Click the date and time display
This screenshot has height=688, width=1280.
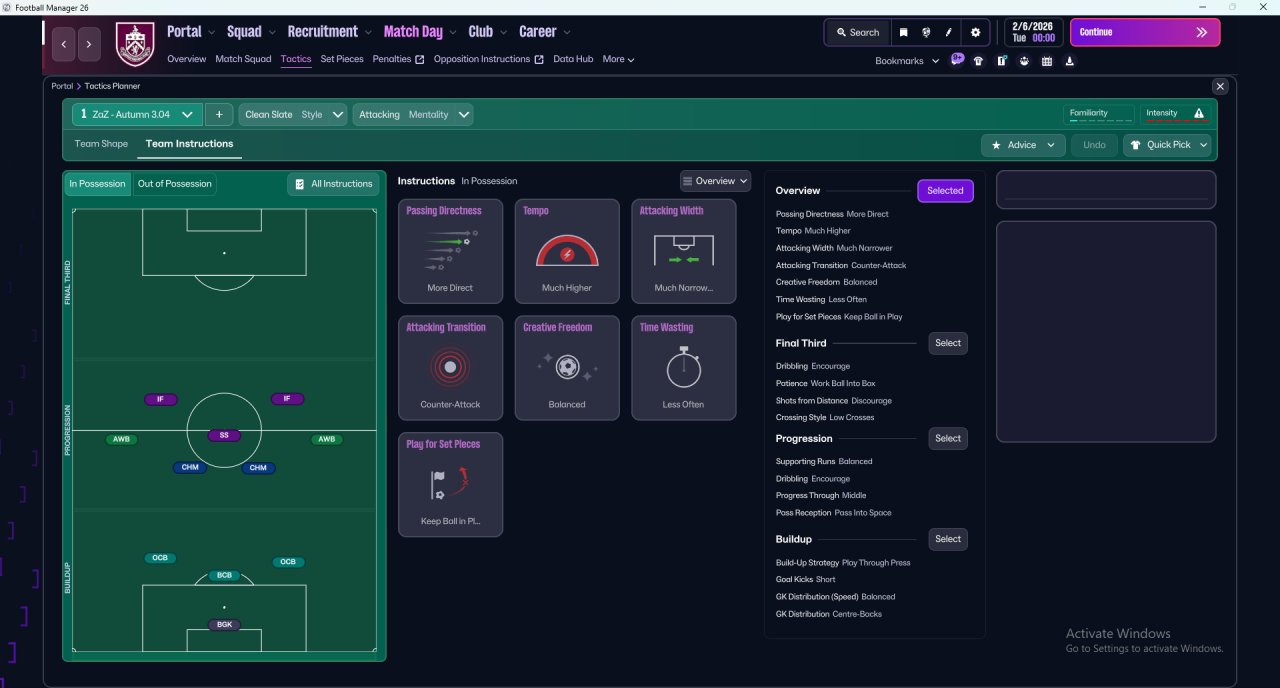[x=1033, y=32]
